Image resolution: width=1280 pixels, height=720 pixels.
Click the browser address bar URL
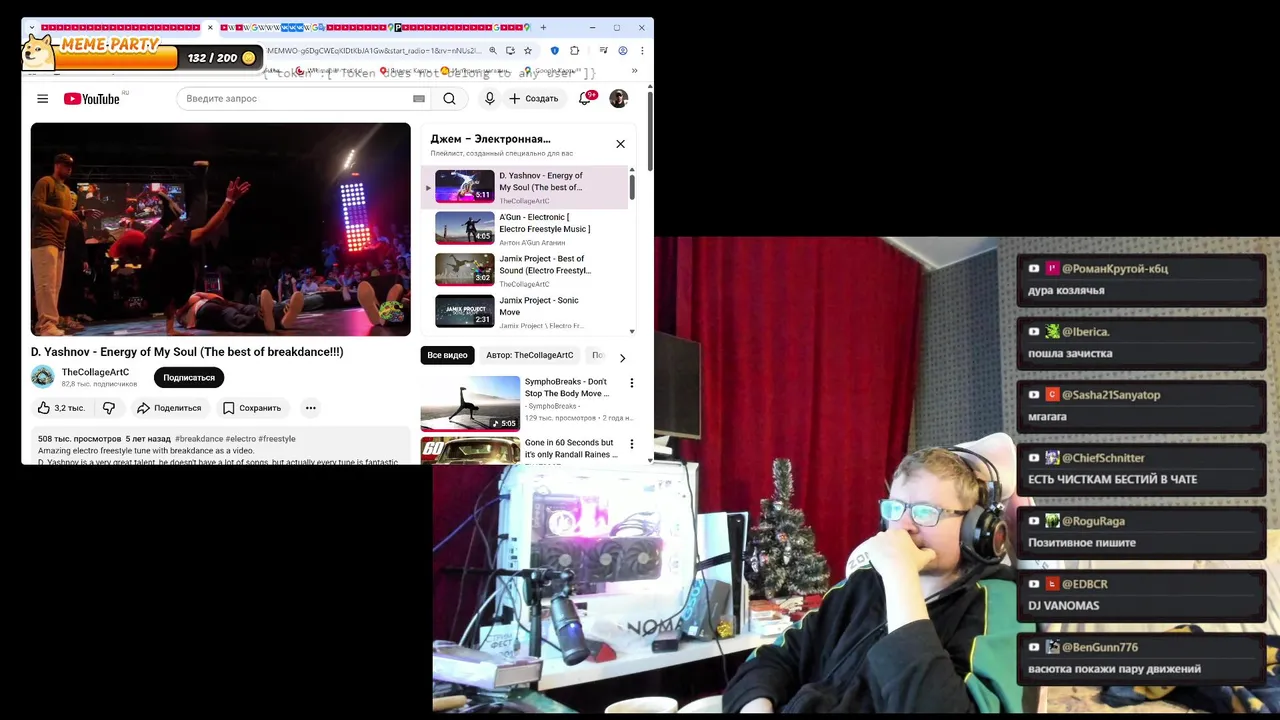375,51
